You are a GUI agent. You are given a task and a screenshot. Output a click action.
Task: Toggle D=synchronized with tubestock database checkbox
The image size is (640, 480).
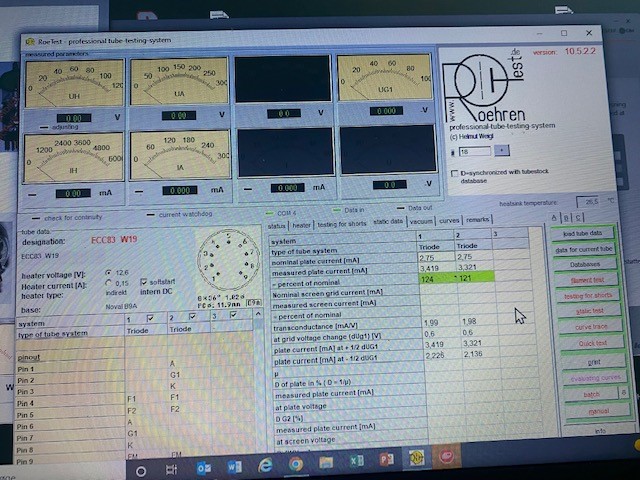454,173
